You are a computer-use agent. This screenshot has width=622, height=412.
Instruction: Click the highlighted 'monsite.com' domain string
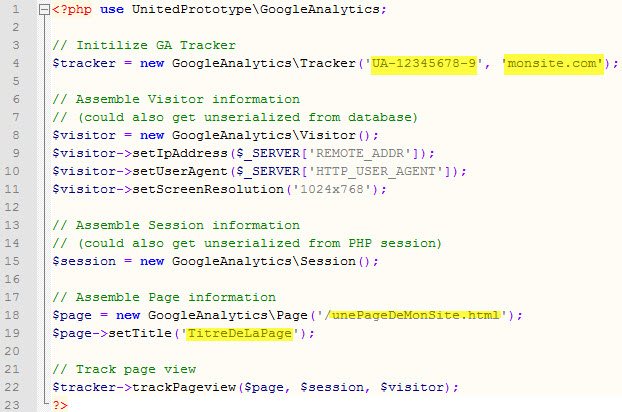click(552, 63)
